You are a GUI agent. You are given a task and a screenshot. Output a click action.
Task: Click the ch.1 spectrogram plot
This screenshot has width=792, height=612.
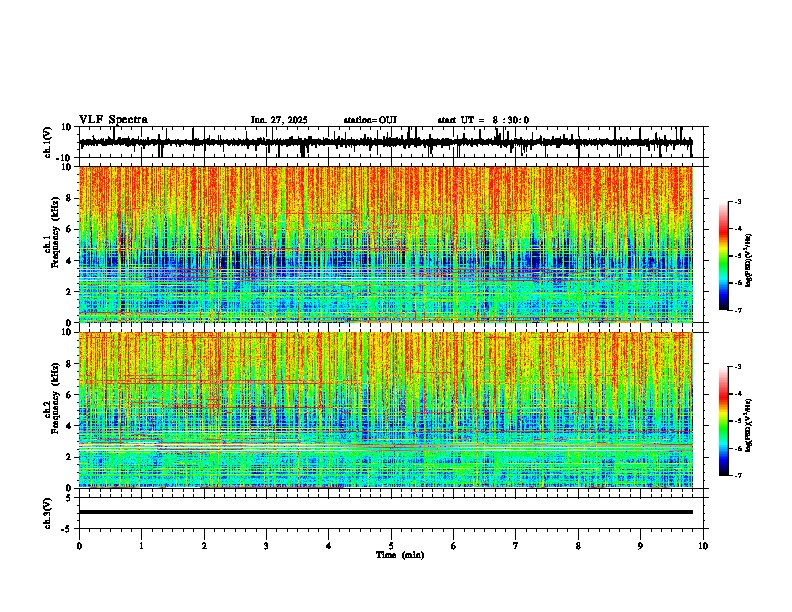(x=385, y=244)
